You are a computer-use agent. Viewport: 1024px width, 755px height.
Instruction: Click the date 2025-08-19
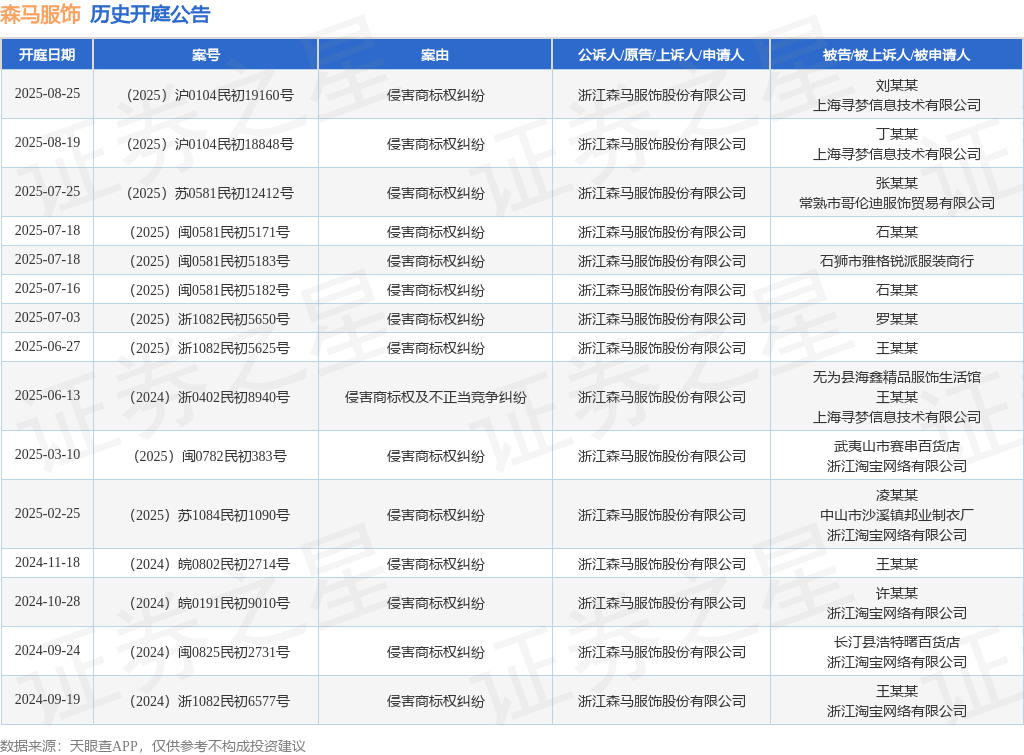pyautogui.click(x=47, y=142)
